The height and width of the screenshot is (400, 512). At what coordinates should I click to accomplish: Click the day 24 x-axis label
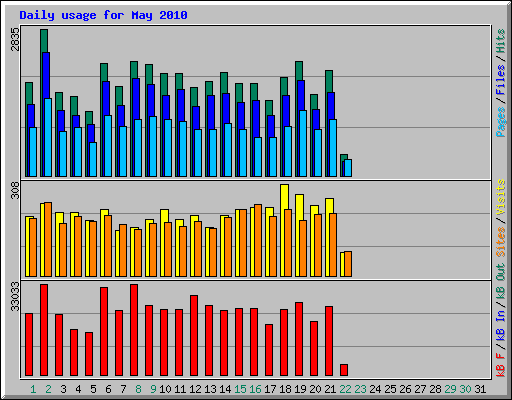(375, 389)
